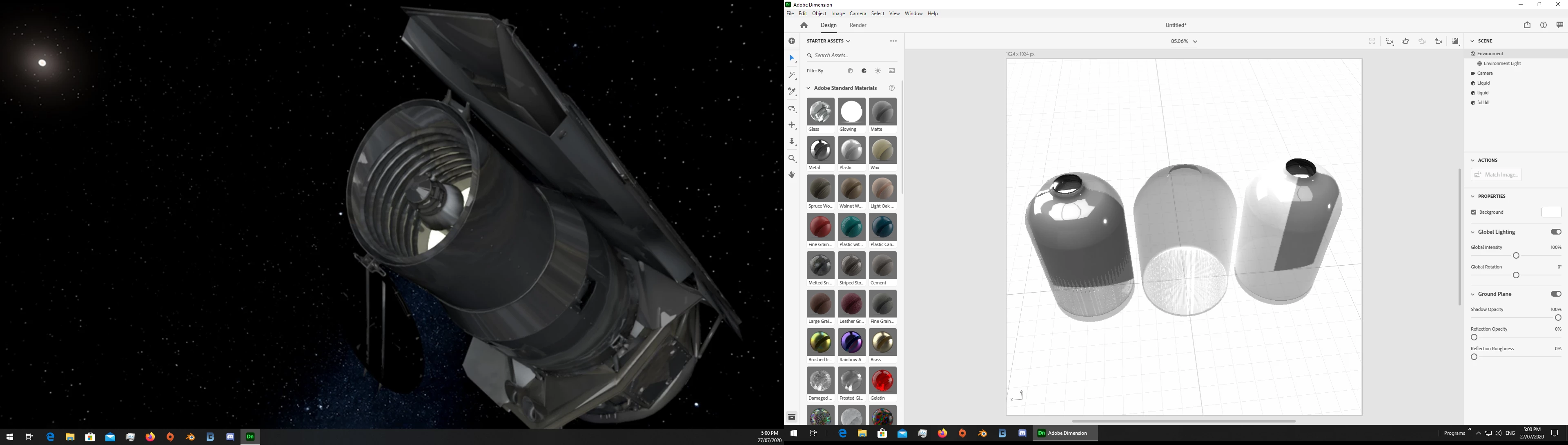The image size is (1568, 445).
Task: Choose the Sampler eyedropper tool
Action: [792, 92]
